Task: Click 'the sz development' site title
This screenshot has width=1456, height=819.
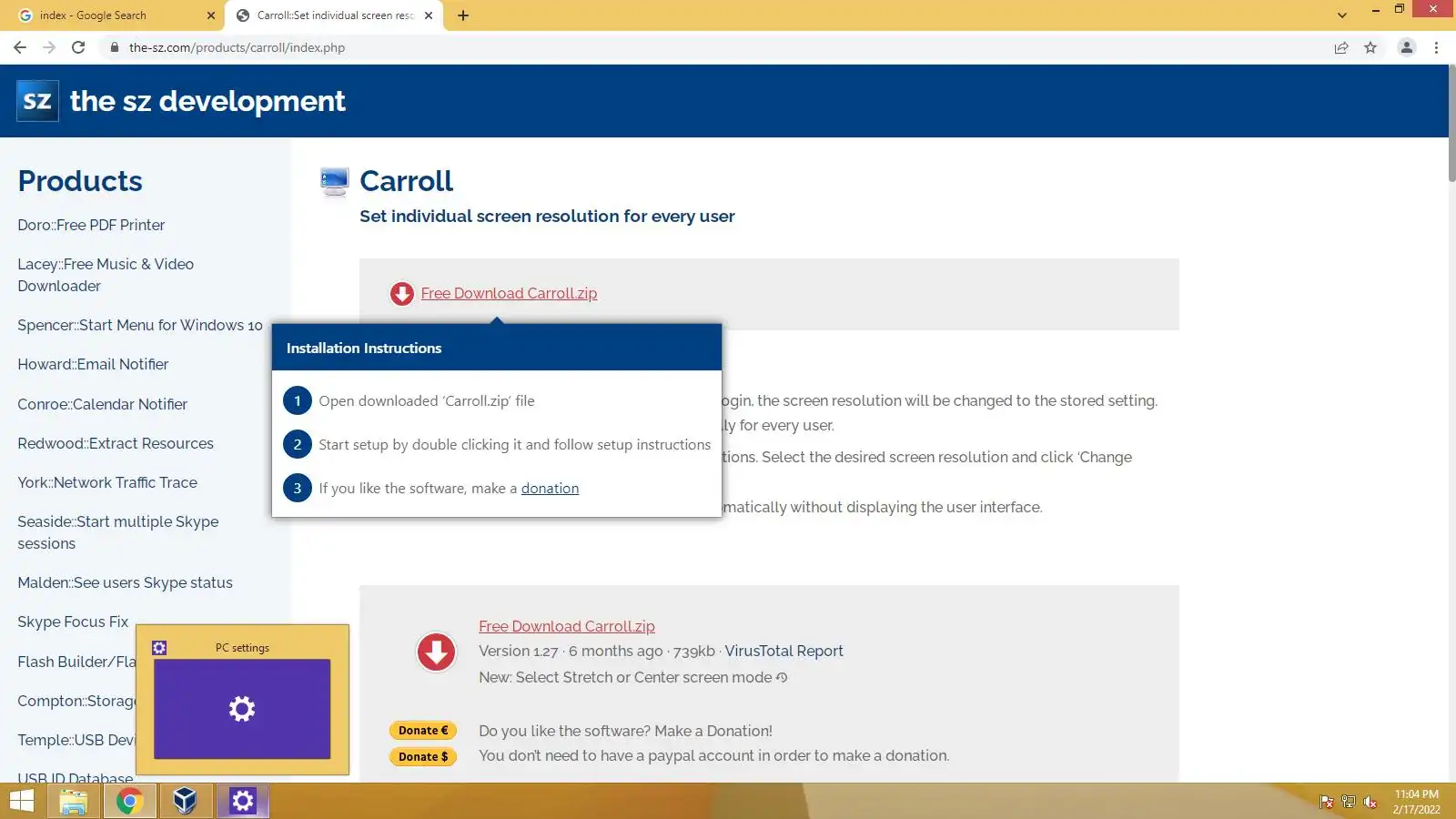Action: coord(207,101)
